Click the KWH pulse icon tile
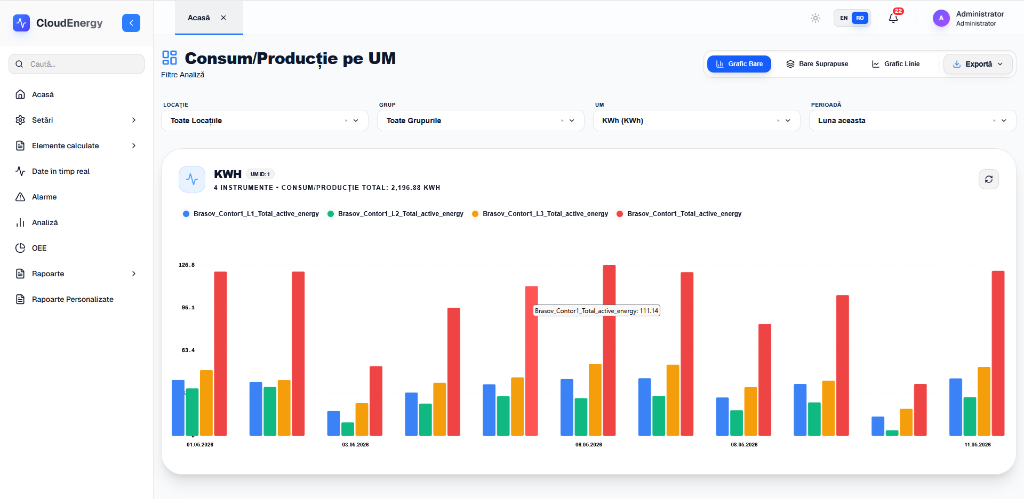The height and width of the screenshot is (499, 1024). point(192,179)
